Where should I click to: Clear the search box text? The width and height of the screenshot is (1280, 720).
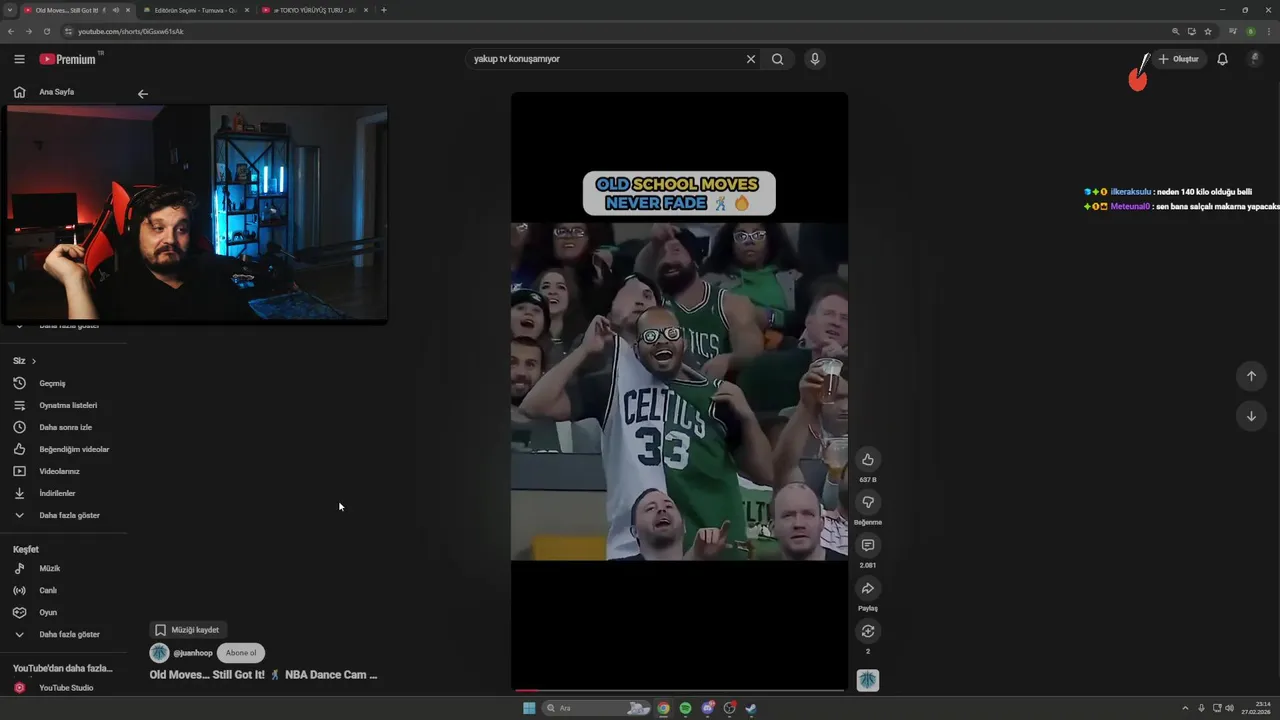click(x=751, y=59)
